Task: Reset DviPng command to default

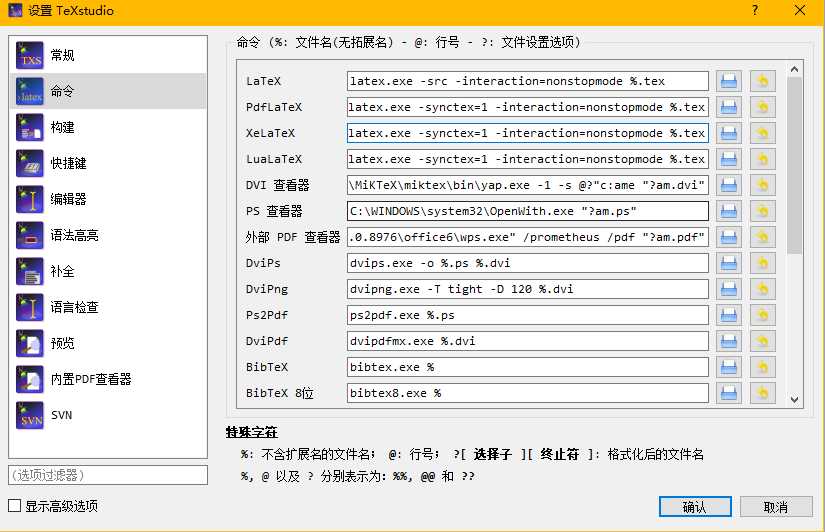Action: (762, 289)
